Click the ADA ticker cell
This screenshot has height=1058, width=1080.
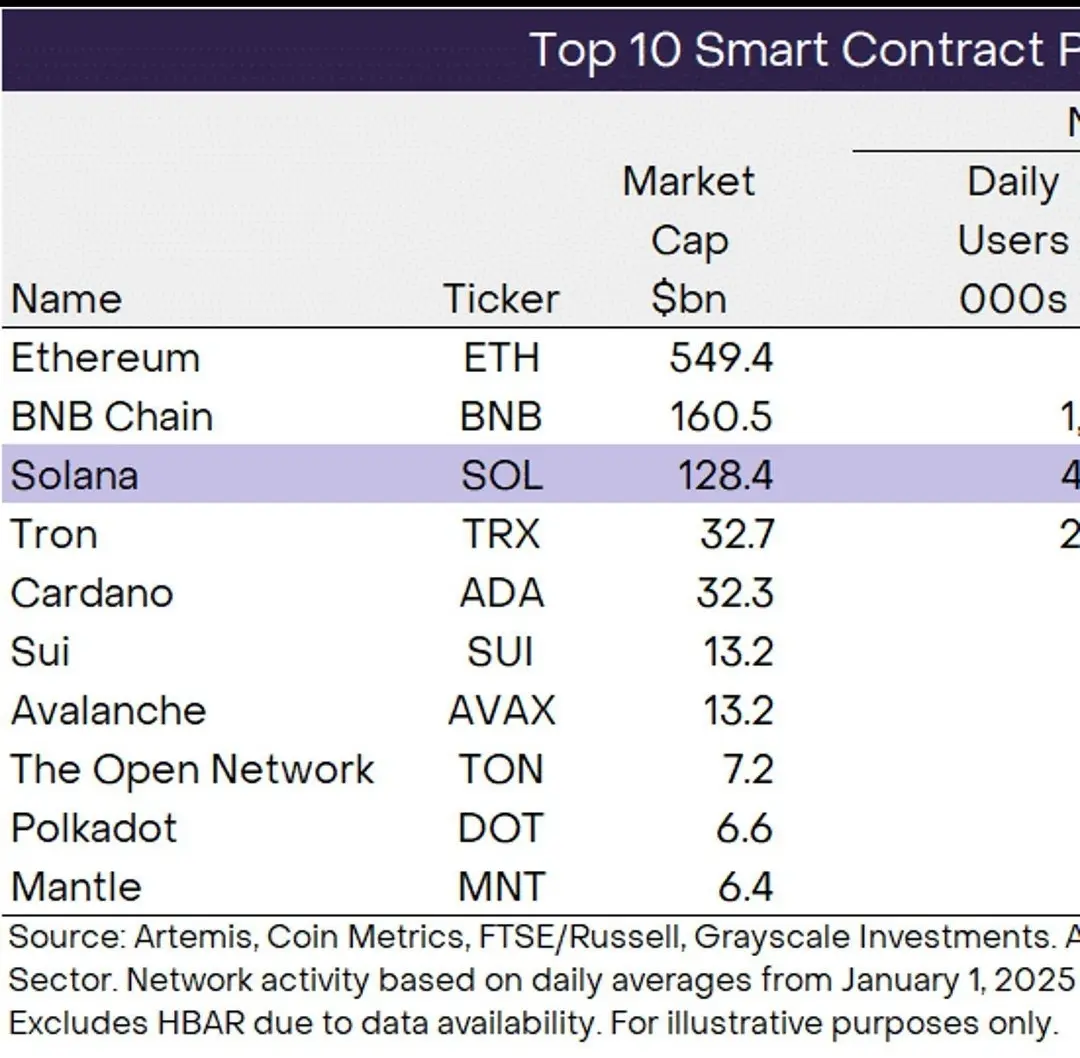click(x=501, y=593)
